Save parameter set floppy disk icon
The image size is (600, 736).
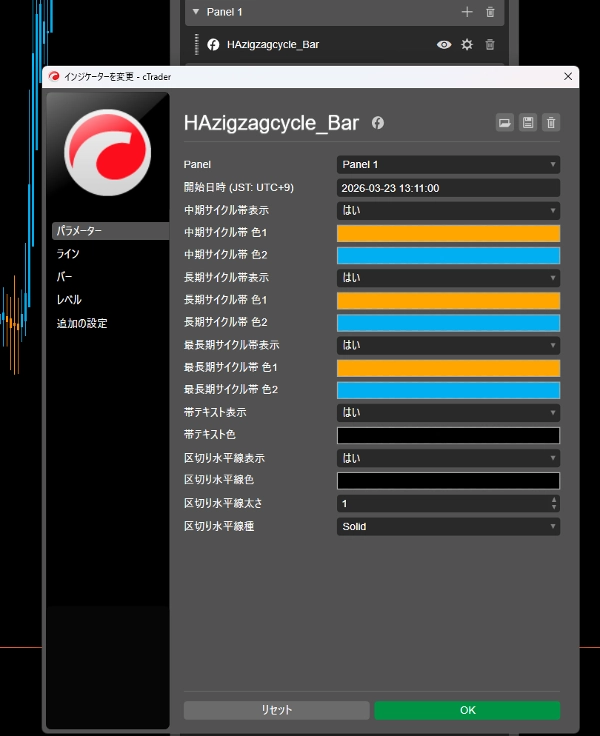coord(528,123)
